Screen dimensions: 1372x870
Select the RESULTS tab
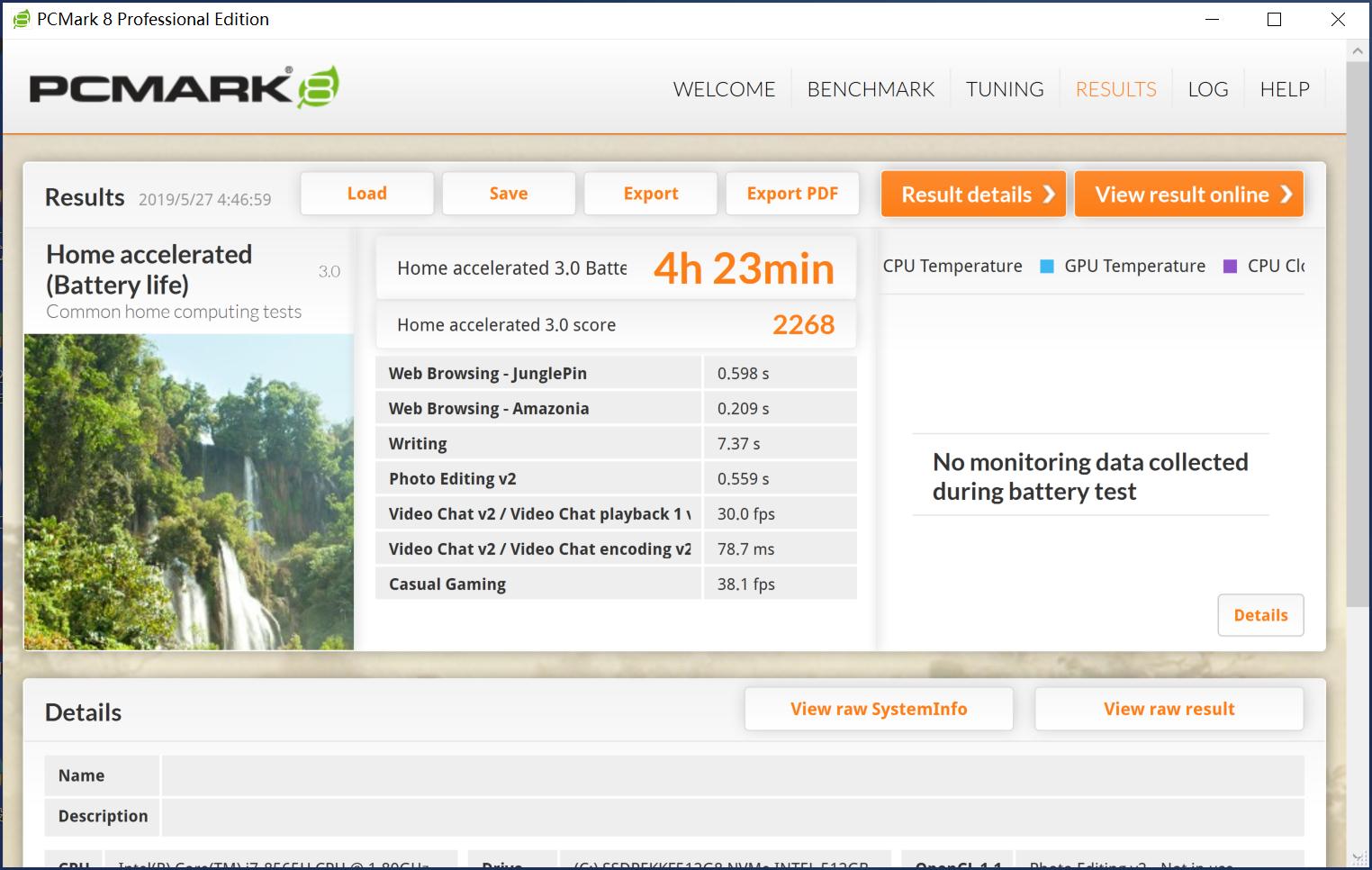[x=1115, y=89]
